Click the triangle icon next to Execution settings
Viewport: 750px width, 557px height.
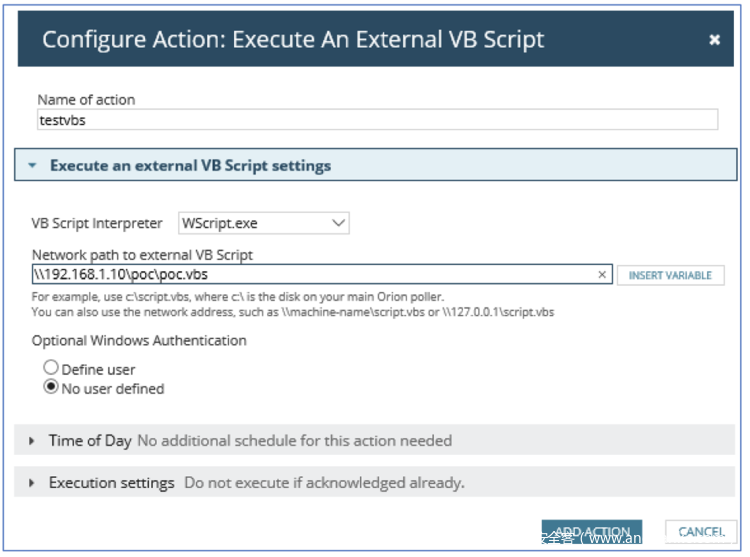[33, 483]
